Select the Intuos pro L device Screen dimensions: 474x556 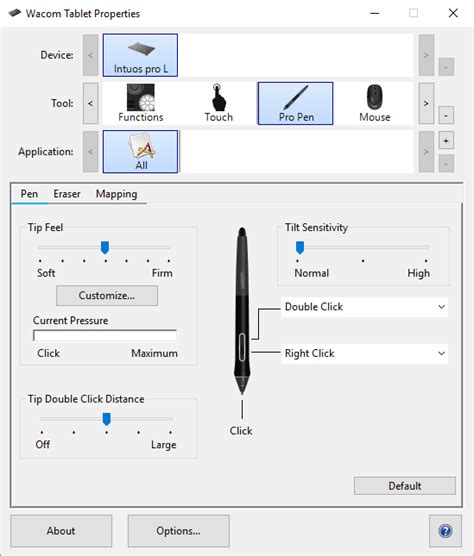pos(140,55)
